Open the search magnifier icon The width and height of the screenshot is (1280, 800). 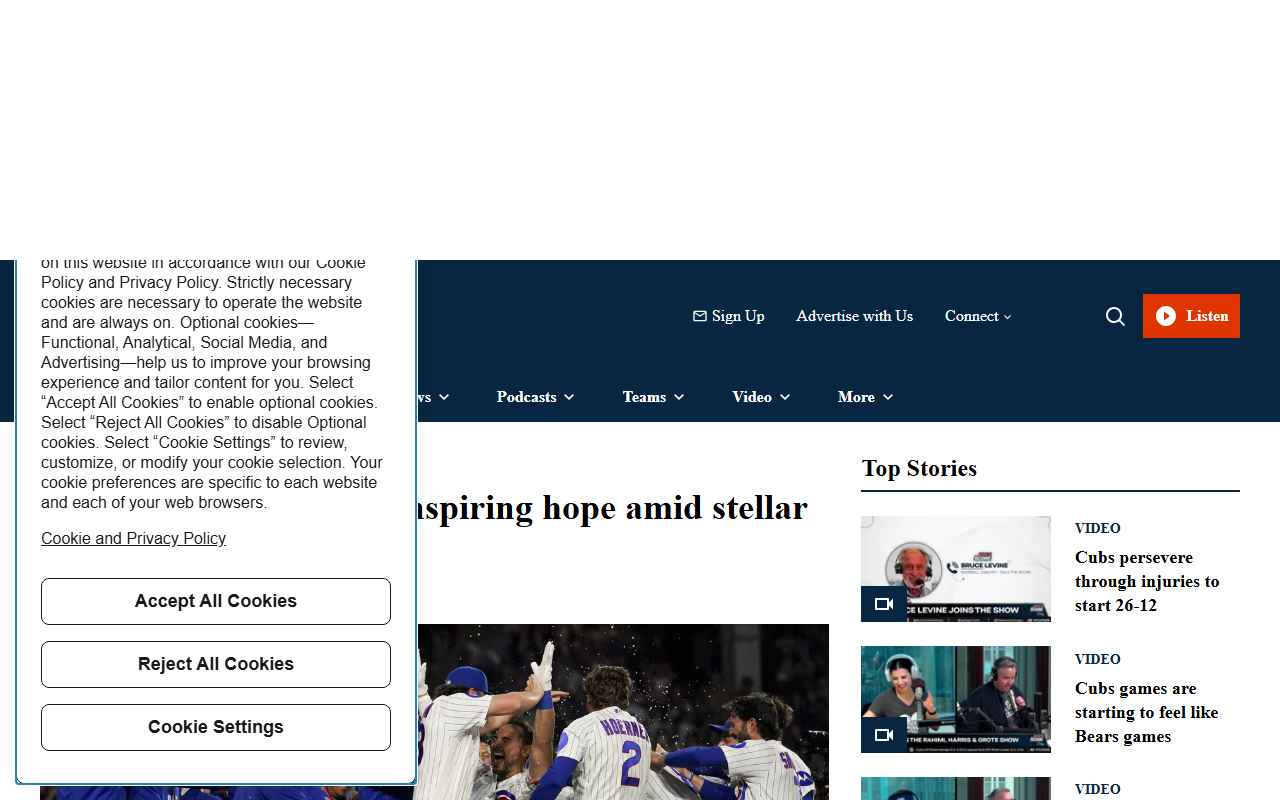pyautogui.click(x=1115, y=317)
